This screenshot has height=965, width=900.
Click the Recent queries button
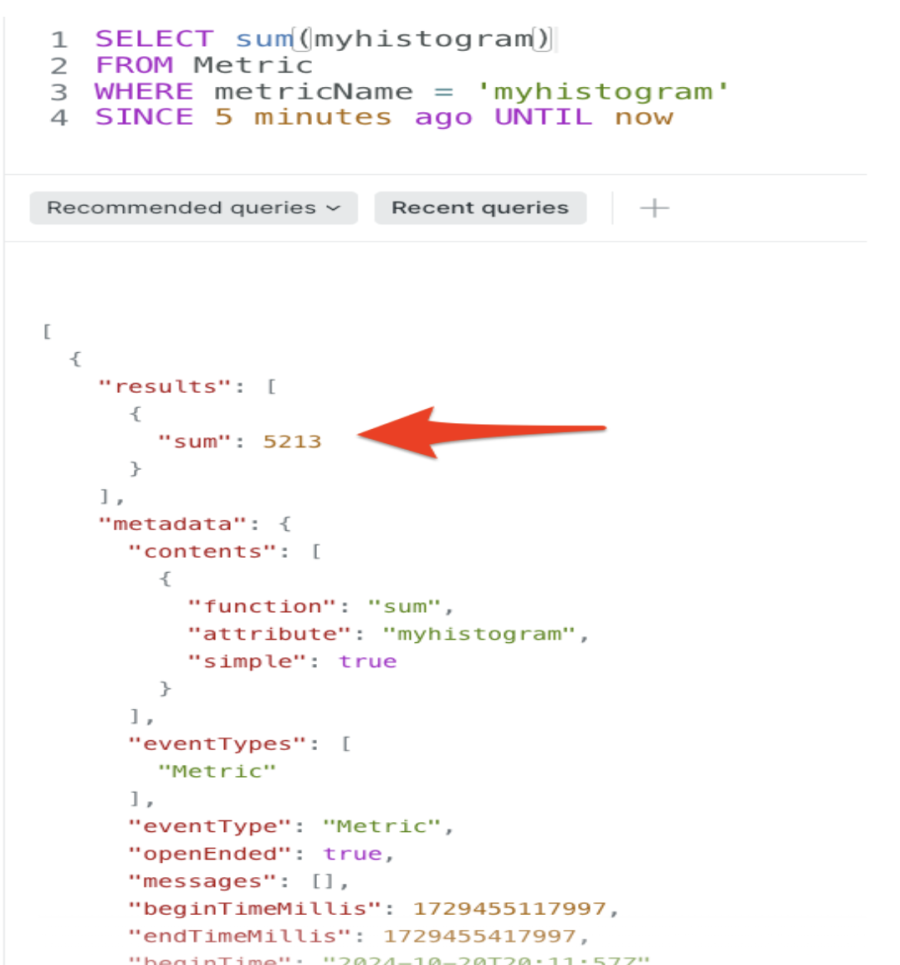click(480, 208)
